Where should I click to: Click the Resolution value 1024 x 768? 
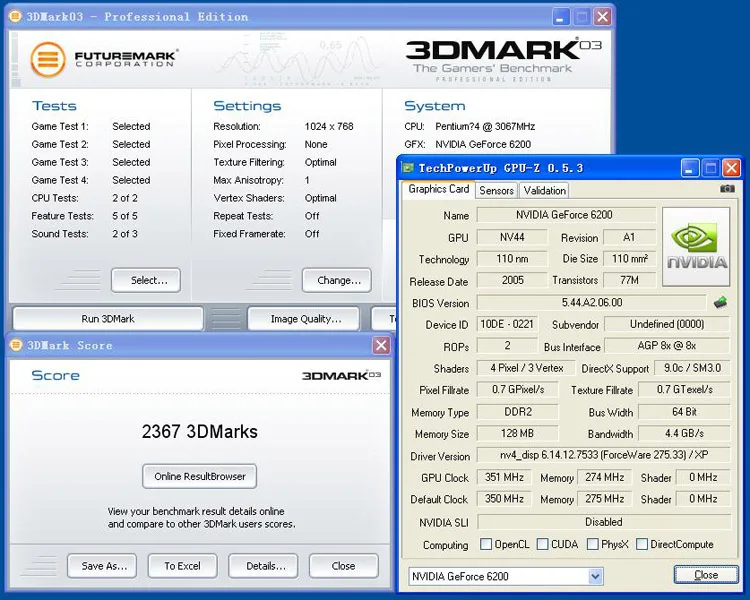tap(329, 126)
